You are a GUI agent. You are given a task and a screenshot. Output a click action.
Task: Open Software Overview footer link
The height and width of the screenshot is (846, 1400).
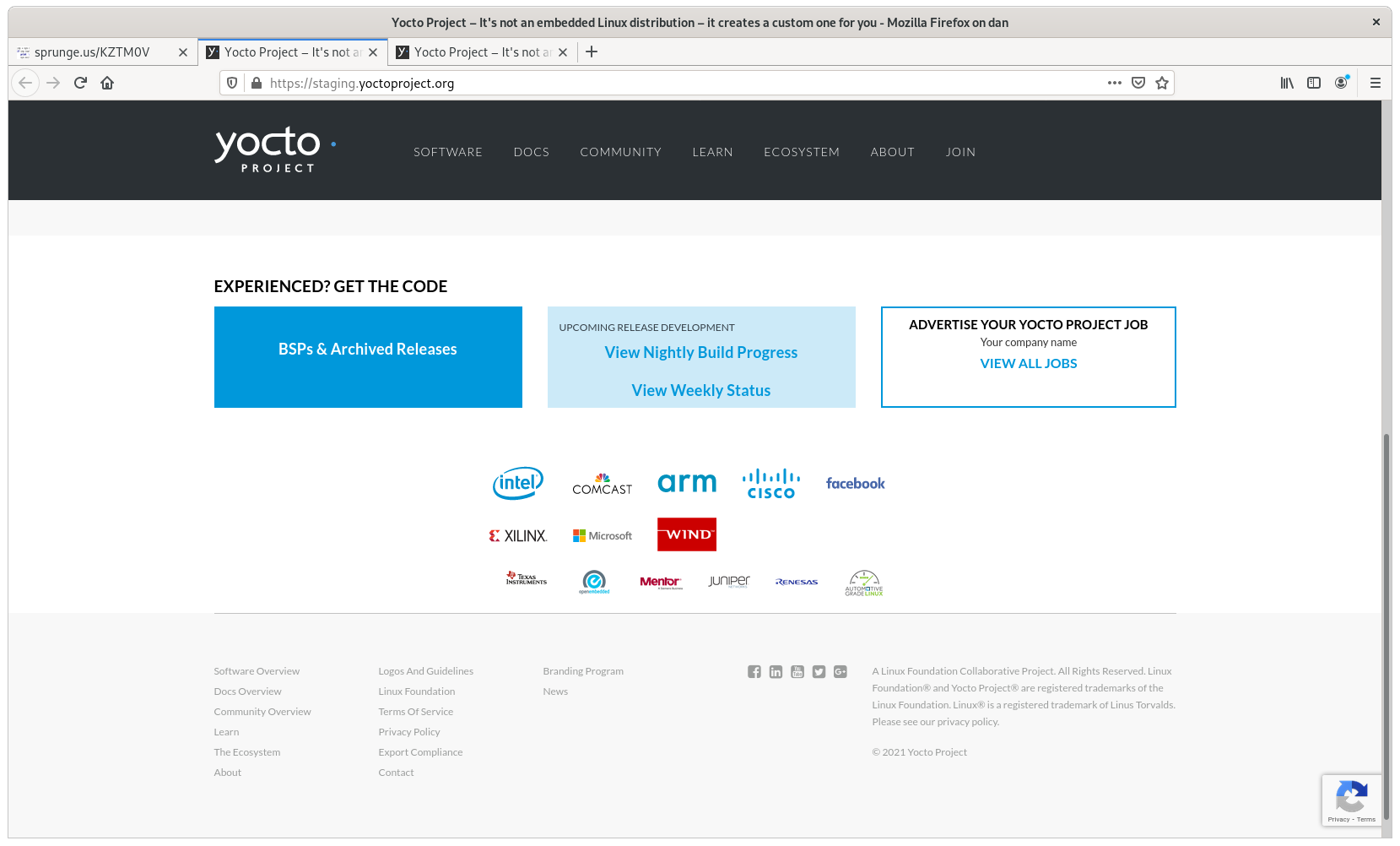pyautogui.click(x=257, y=671)
